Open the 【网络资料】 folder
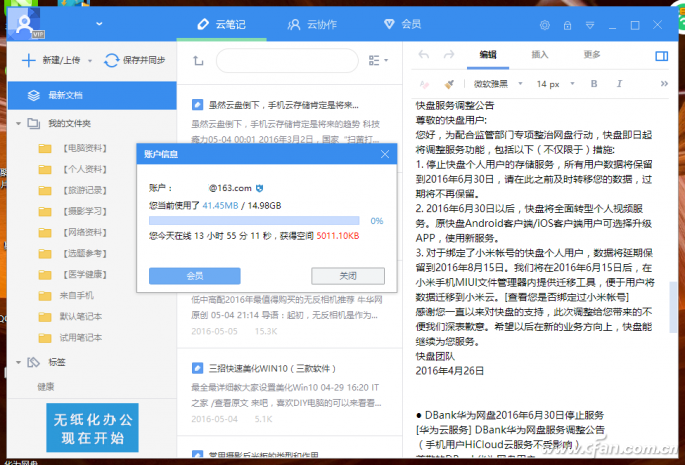685x465 pixels. [x=84, y=232]
